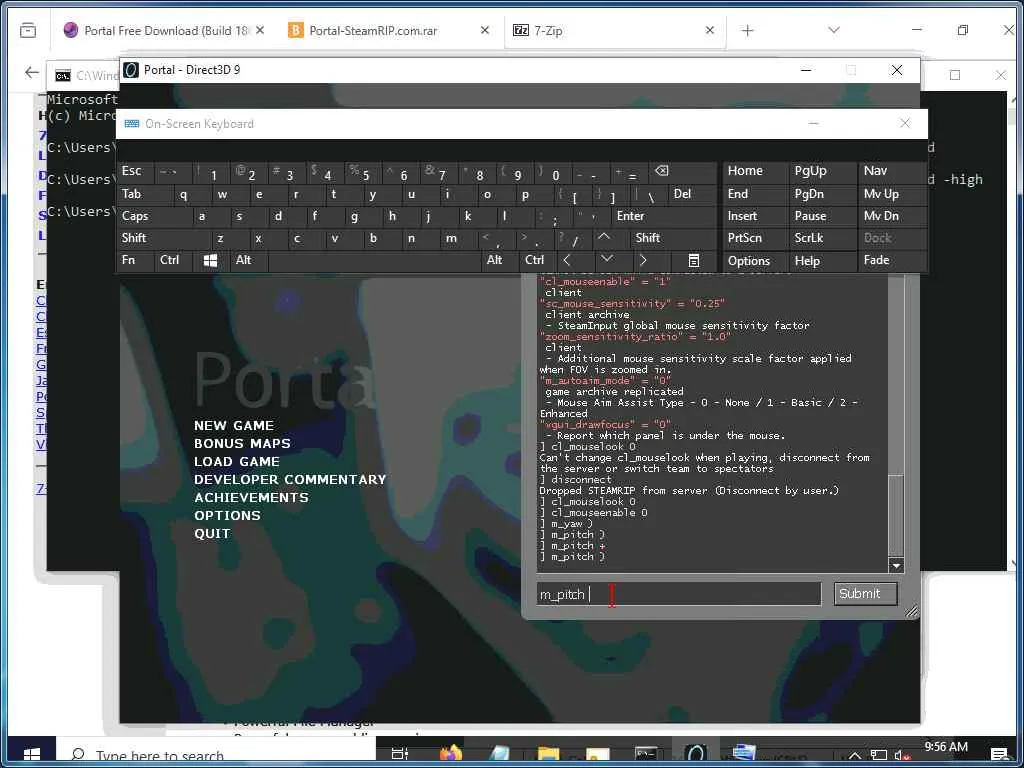
Task: Tap the End key on keyboard
Action: tap(755, 194)
